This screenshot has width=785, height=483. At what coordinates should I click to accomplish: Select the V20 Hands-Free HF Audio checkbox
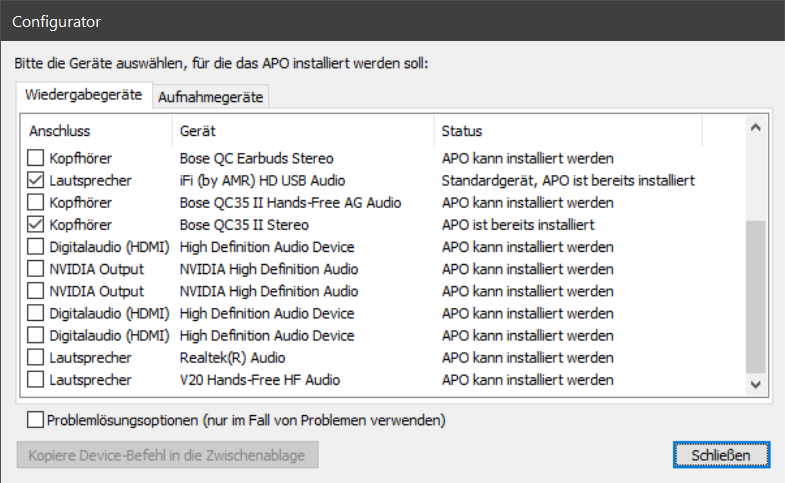(x=36, y=379)
